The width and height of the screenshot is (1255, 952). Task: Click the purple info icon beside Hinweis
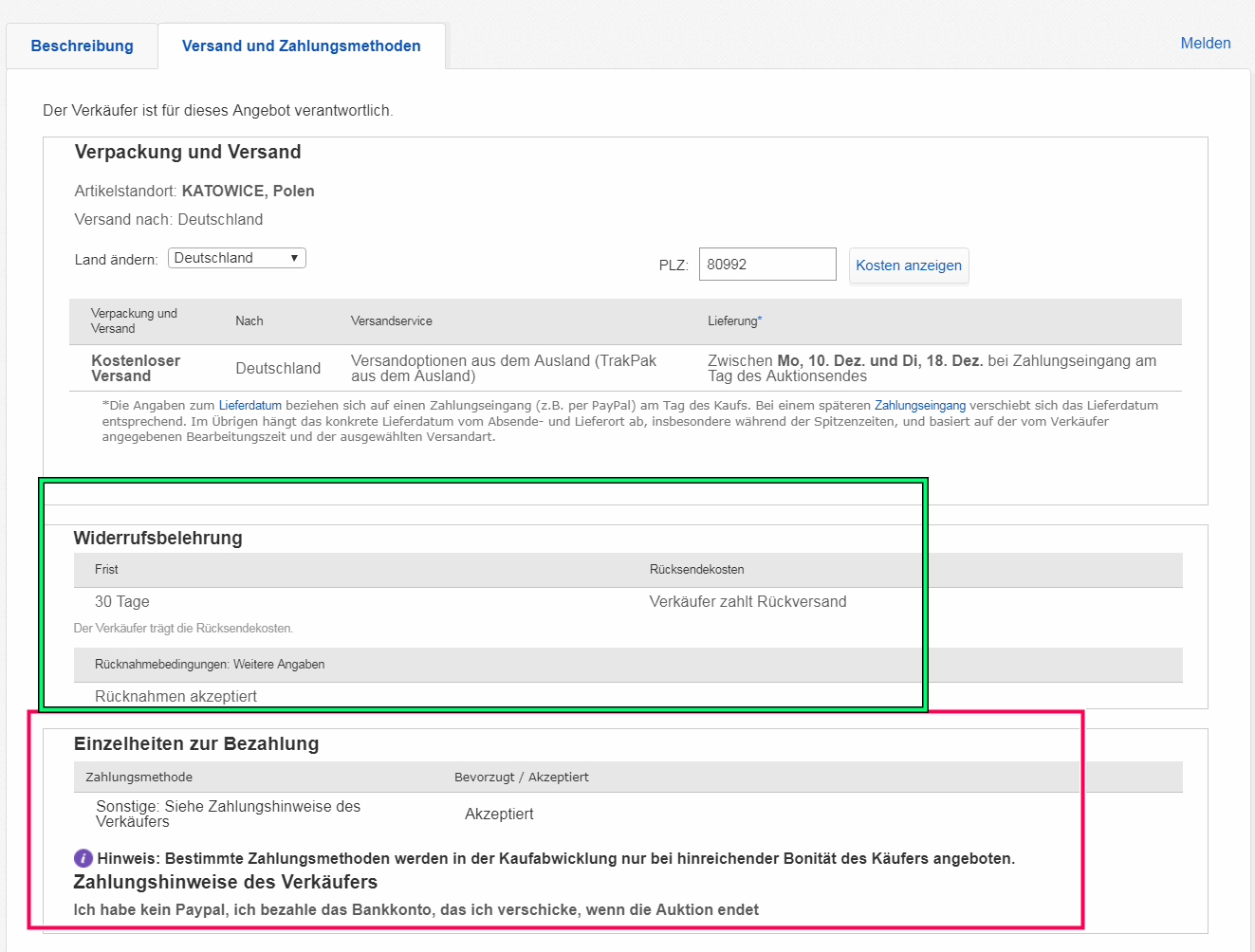(x=83, y=858)
